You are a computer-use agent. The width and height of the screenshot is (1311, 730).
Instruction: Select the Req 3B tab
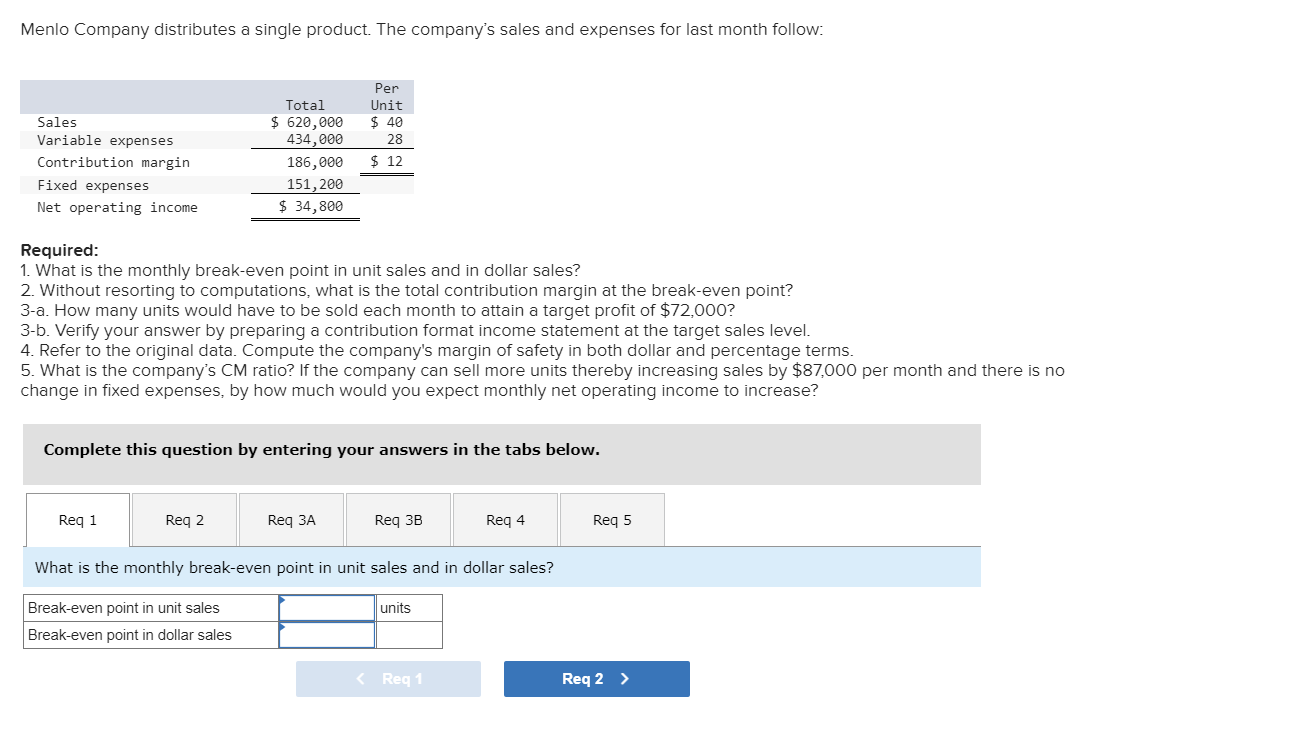point(399,519)
